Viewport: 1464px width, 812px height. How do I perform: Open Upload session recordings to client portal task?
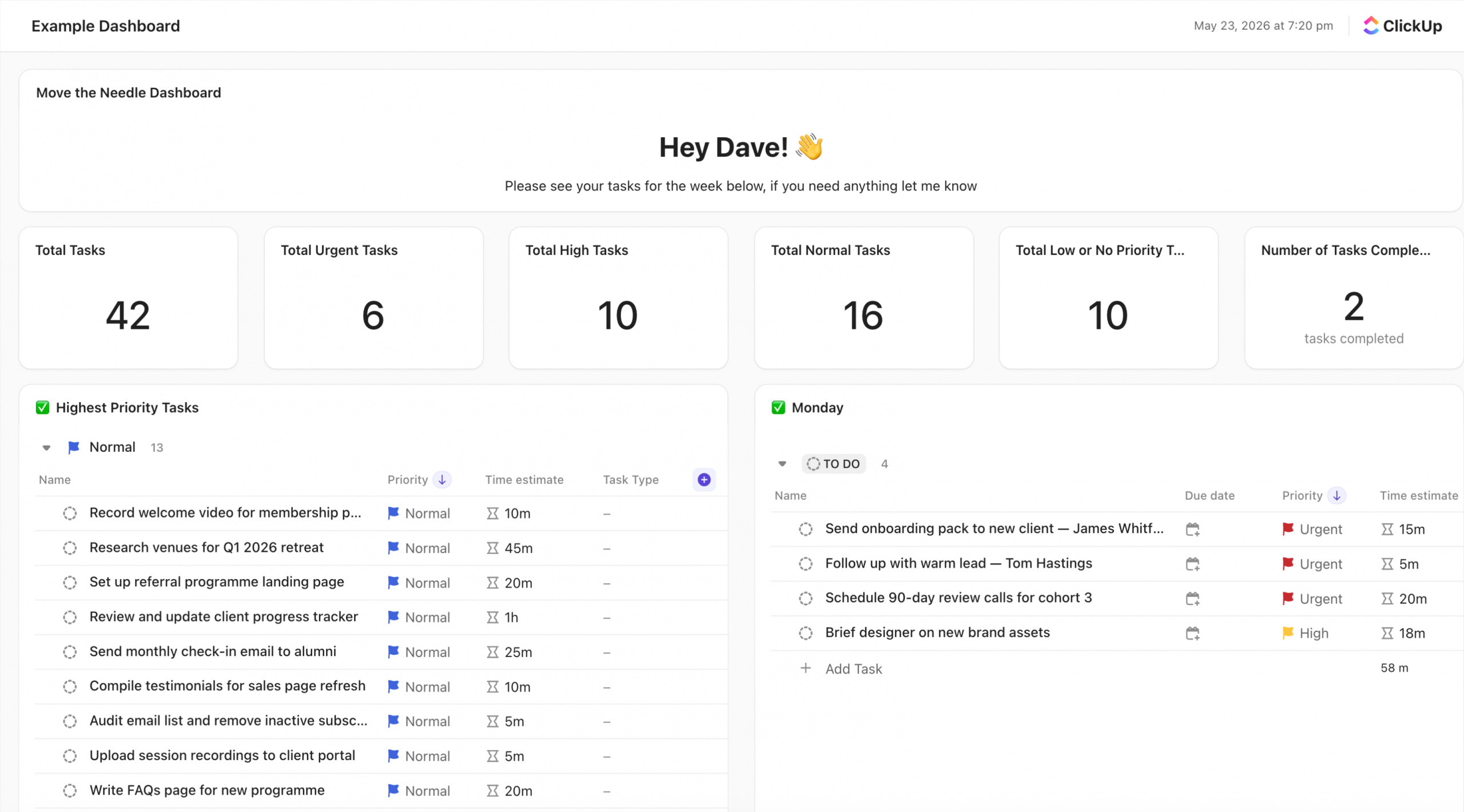click(222, 755)
